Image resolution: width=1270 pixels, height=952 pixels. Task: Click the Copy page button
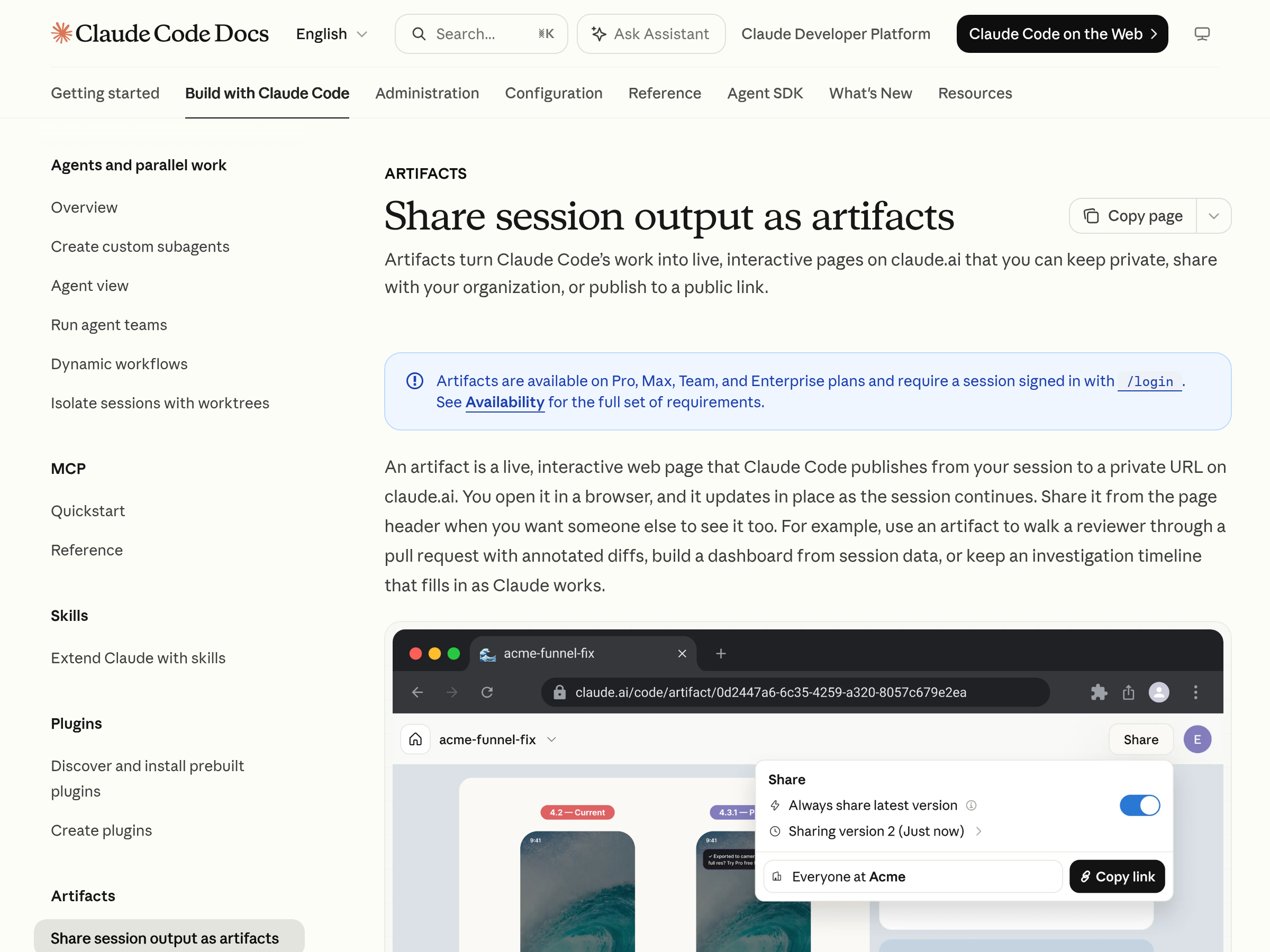point(1133,216)
